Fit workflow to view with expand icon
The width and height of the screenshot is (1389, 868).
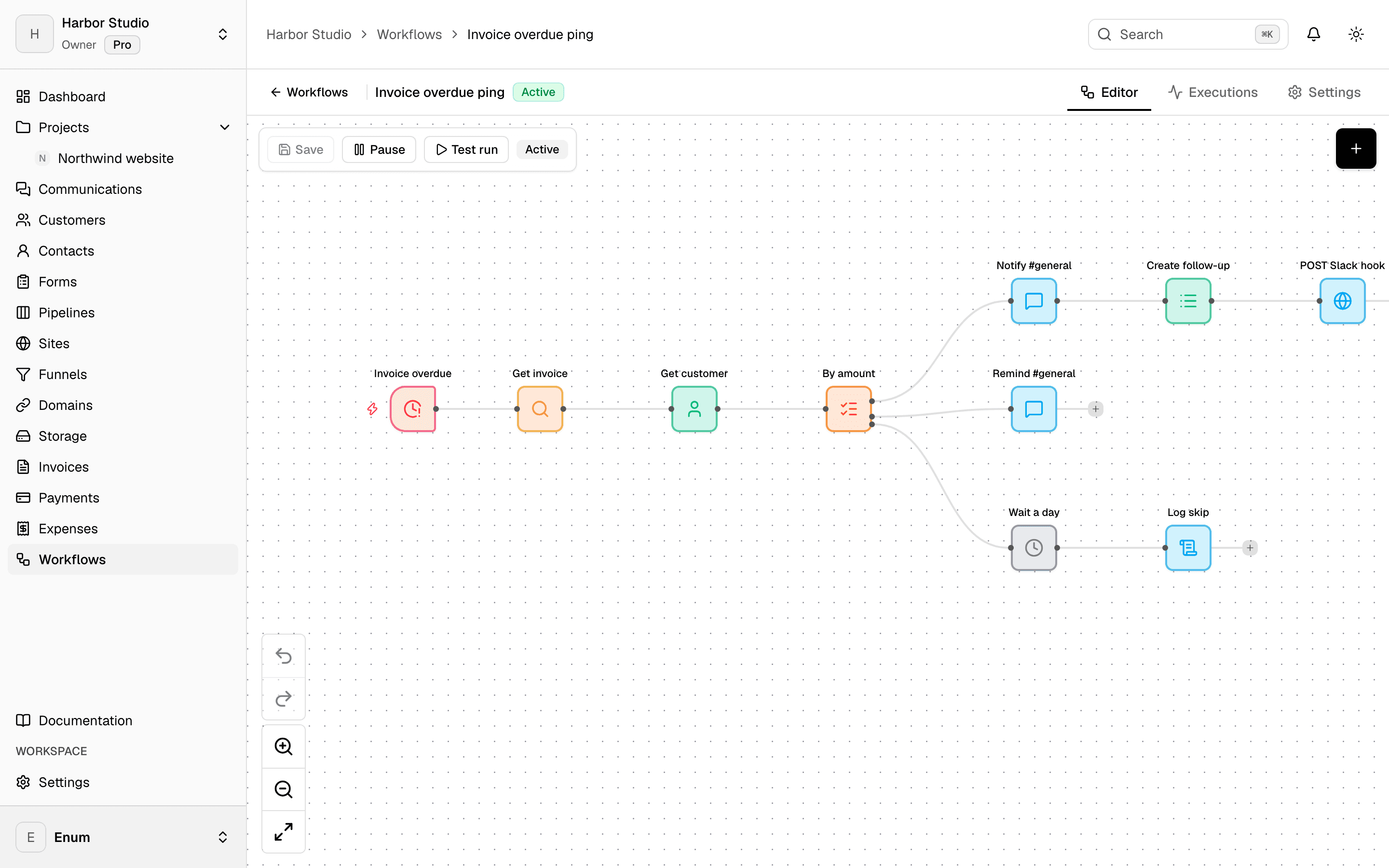284,831
